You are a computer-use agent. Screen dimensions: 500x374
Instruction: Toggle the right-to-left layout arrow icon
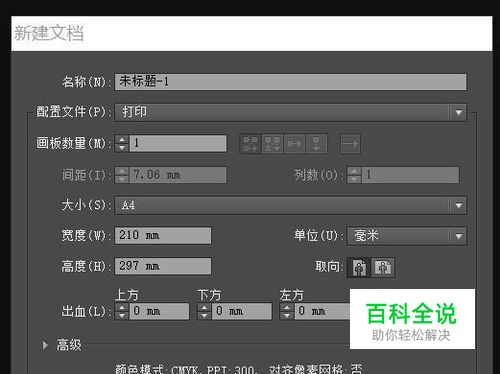pos(350,144)
